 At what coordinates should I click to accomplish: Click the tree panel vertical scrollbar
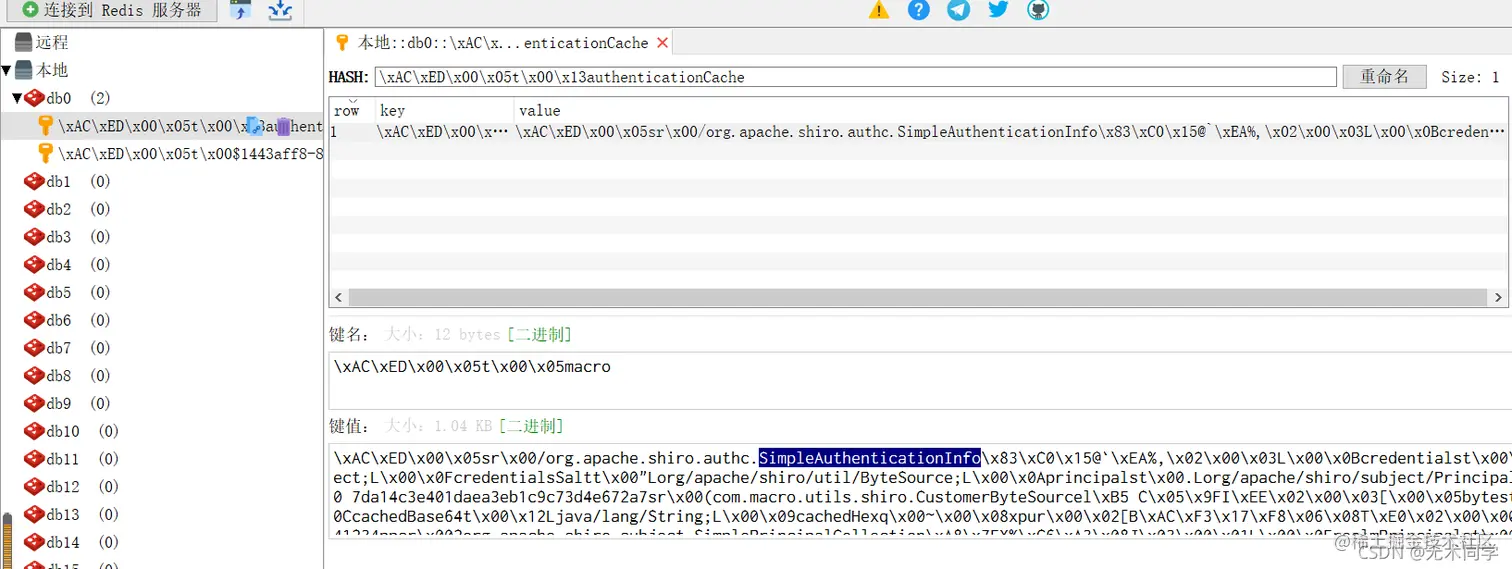(x=7, y=540)
